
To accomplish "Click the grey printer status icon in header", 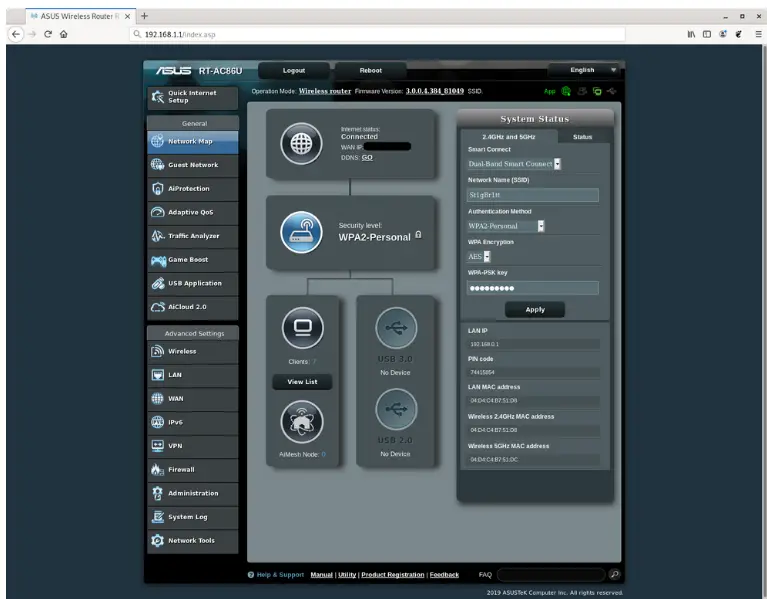I will pos(582,91).
